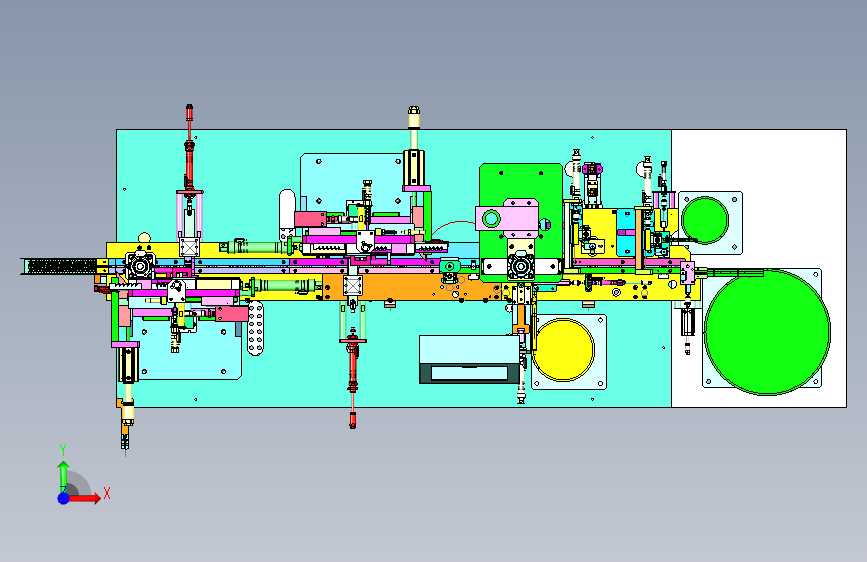This screenshot has width=867, height=562.
Task: Click the green Y axis arrow of the triad
Action: coord(63,476)
